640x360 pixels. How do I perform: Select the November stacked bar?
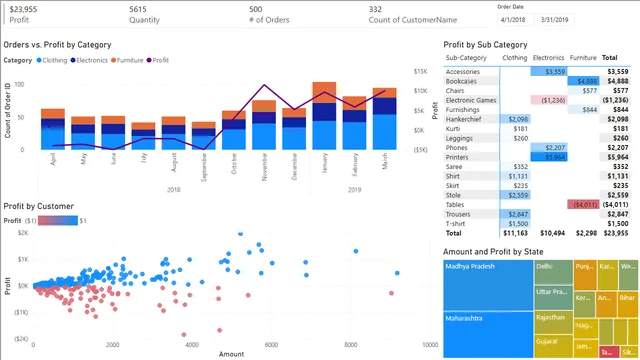[264, 125]
